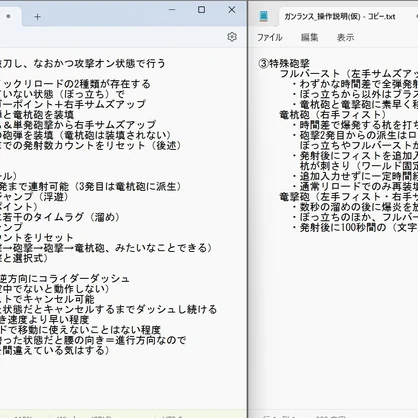Click line ぼっ立ちやフルバーストか
Screen dimensions: 418x418
click(359, 145)
